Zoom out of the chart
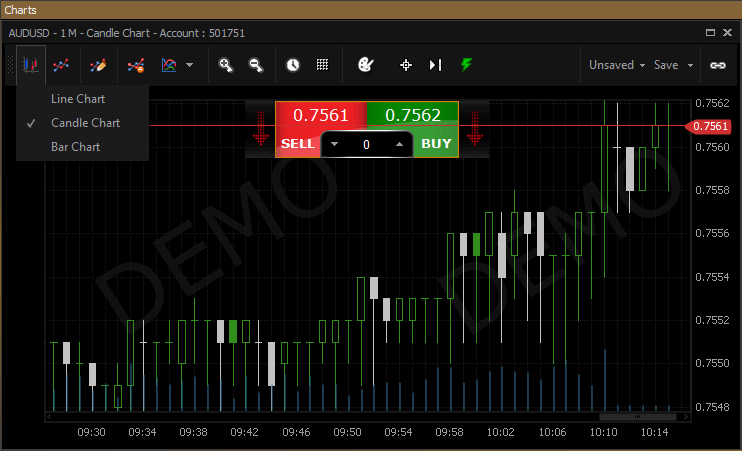The height and width of the screenshot is (451, 742). click(x=256, y=65)
